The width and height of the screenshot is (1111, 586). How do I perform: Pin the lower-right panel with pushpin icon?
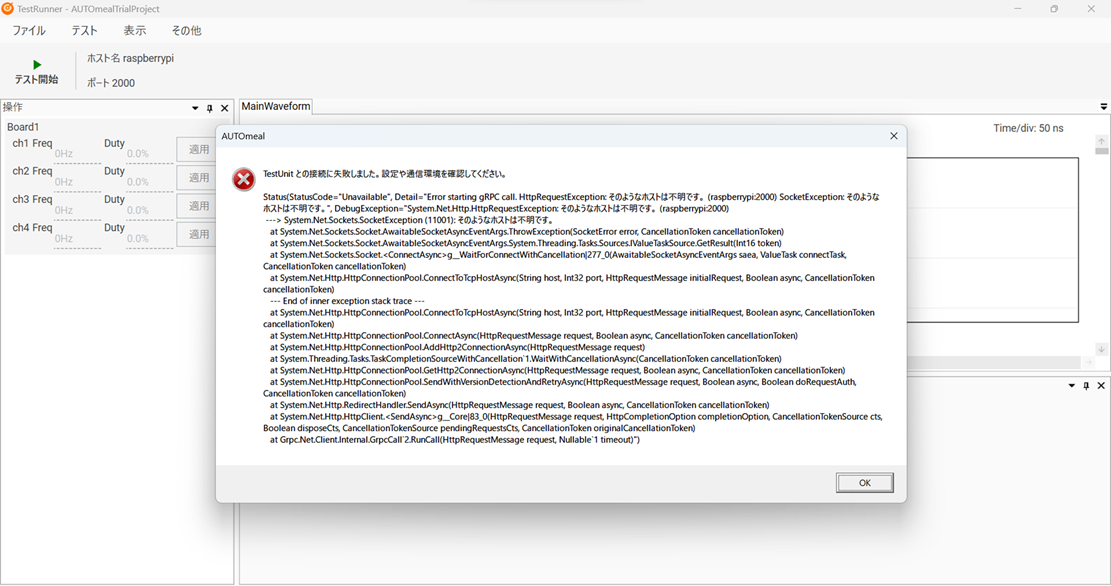(1086, 386)
